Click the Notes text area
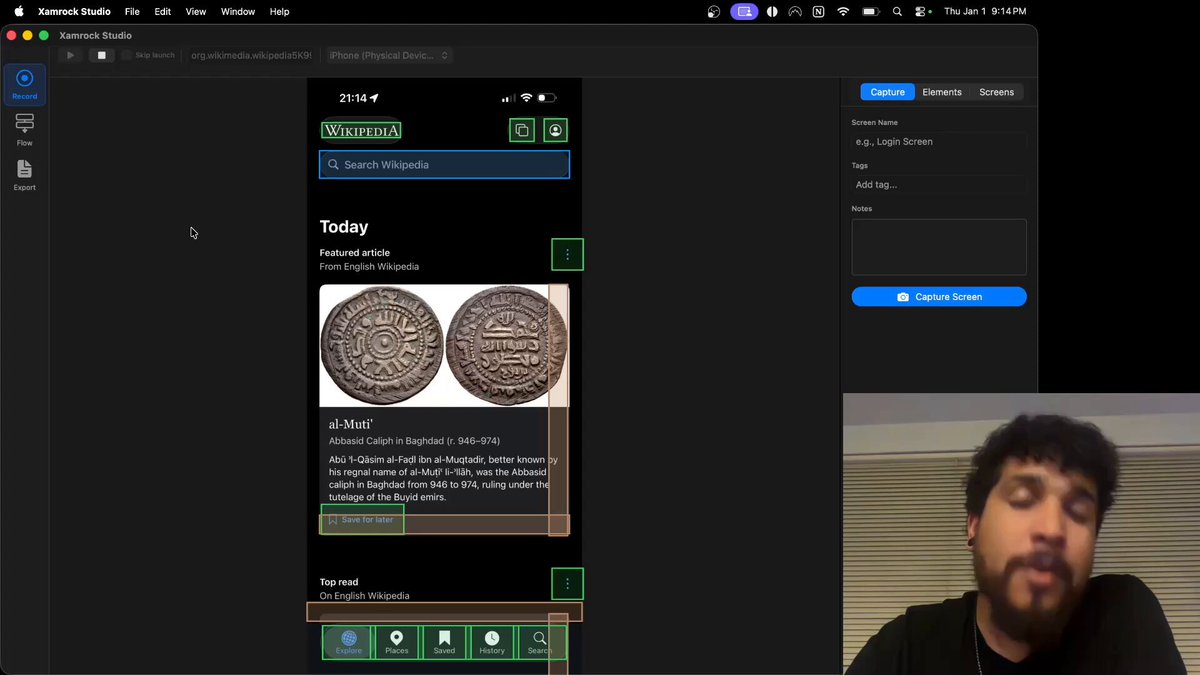 coord(939,247)
